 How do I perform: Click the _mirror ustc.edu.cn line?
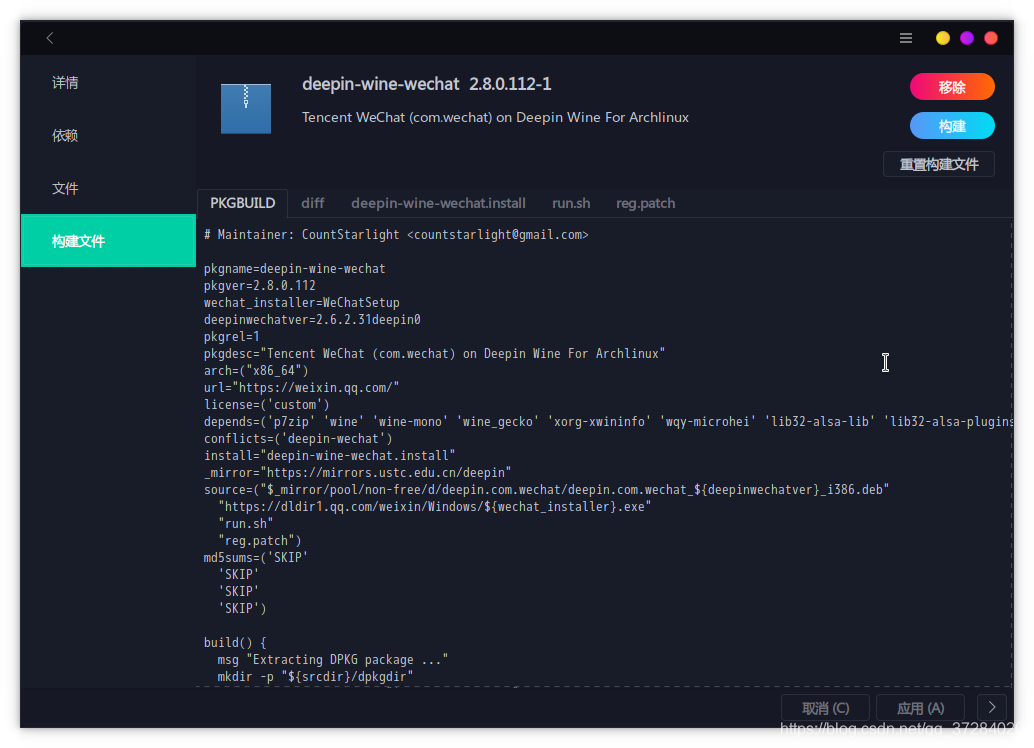pyautogui.click(x=357, y=473)
